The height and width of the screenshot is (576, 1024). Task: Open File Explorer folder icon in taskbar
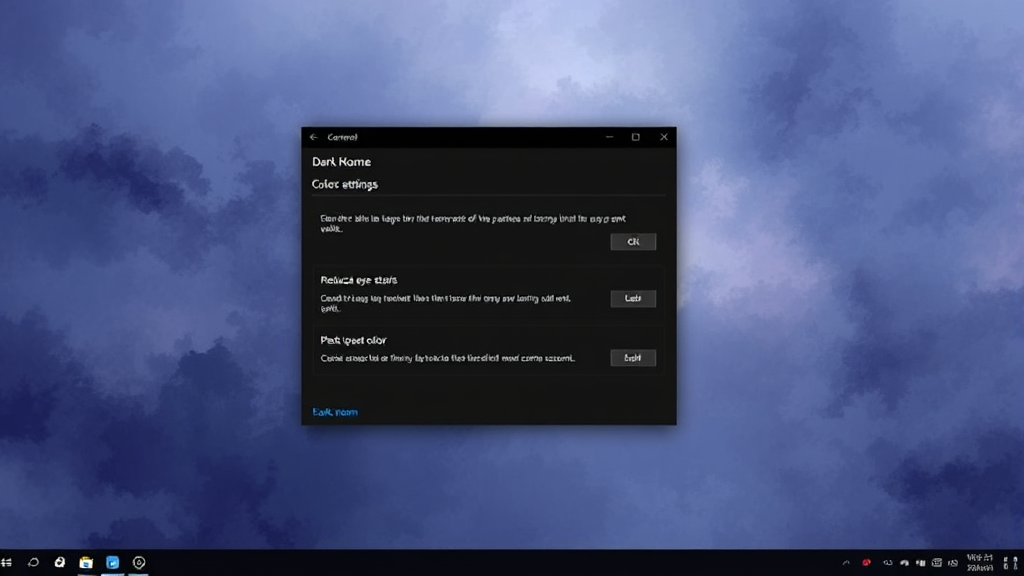click(86, 563)
